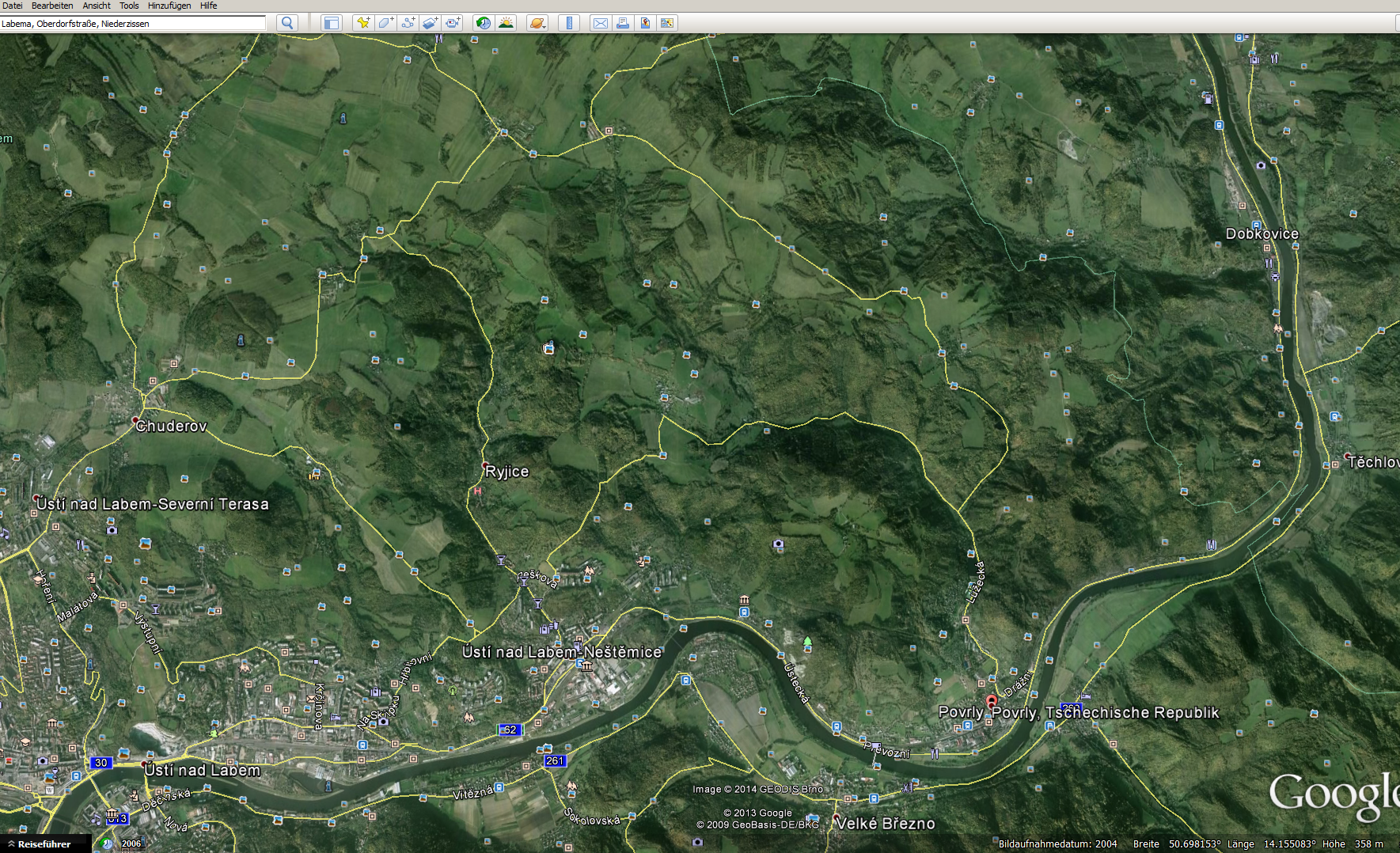Viewport: 1400px width, 853px height.
Task: Show historical imagery with the clock icon
Action: click(x=483, y=23)
